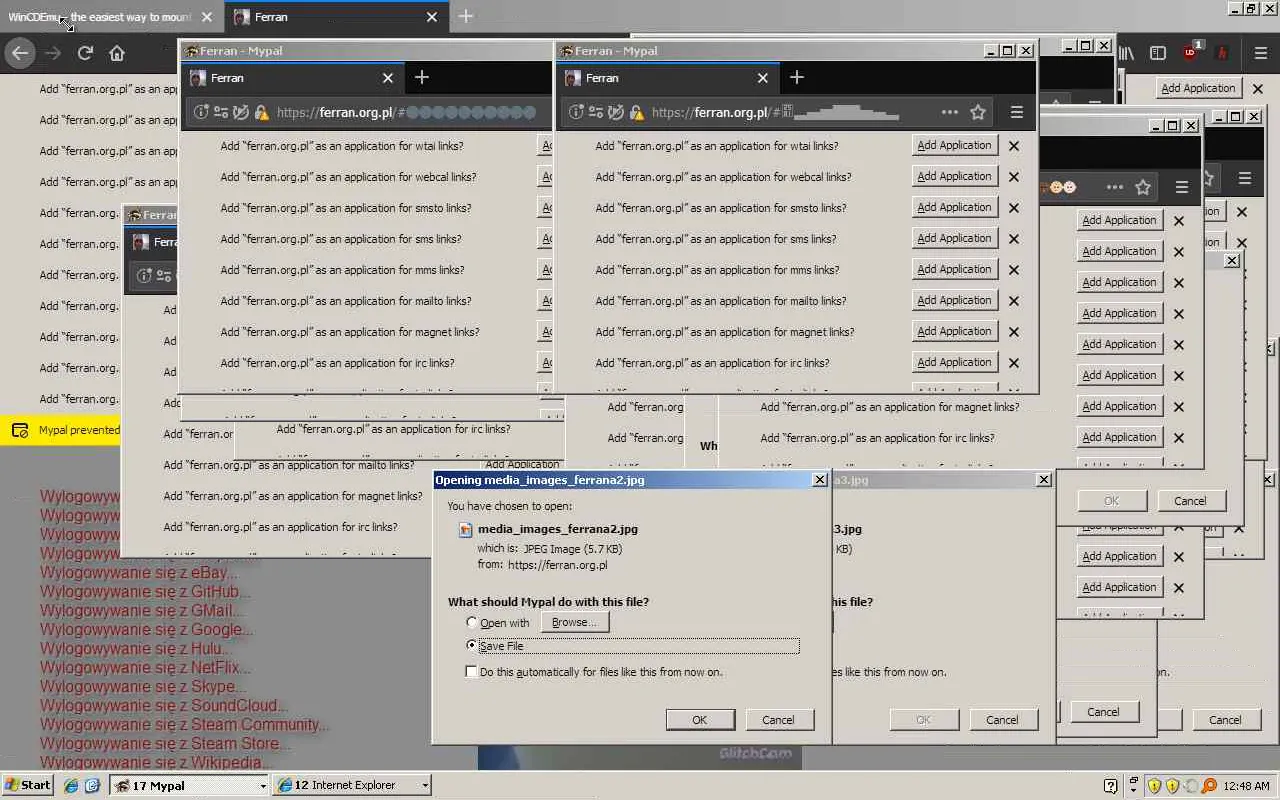Click the 'Mypal prevented' notification text
The height and width of the screenshot is (800, 1280).
[x=79, y=430]
